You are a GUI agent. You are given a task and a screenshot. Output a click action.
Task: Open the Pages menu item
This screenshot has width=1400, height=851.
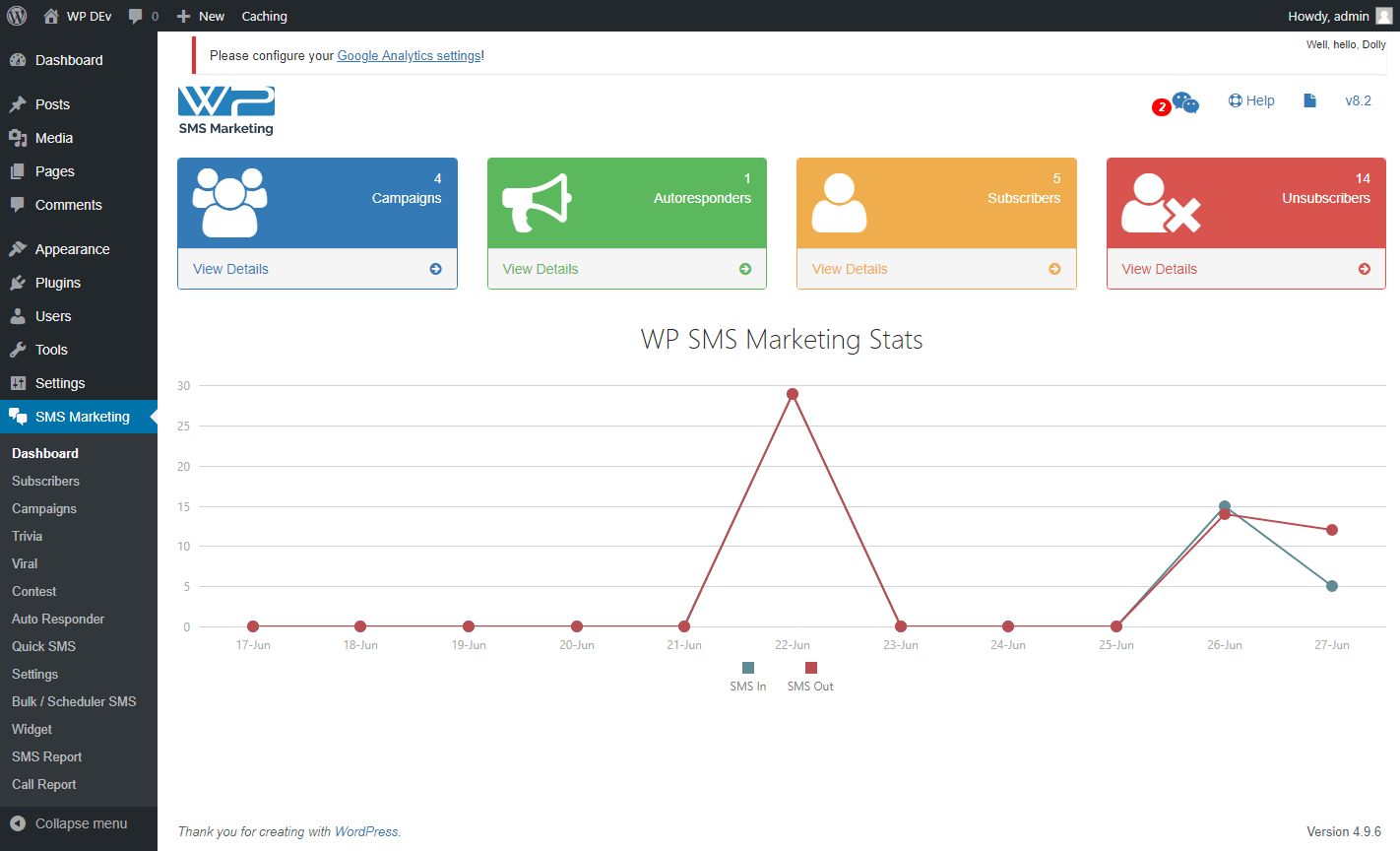point(79,171)
